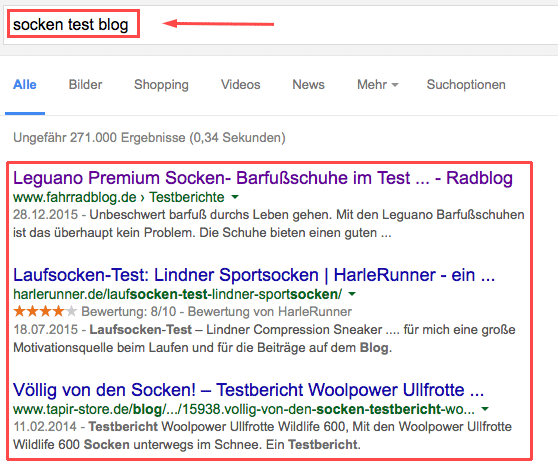This screenshot has width=558, height=468.
Task: Expand the dropdown arrow next to fahrradblog.de Testberichte
Action: [x=235, y=197]
